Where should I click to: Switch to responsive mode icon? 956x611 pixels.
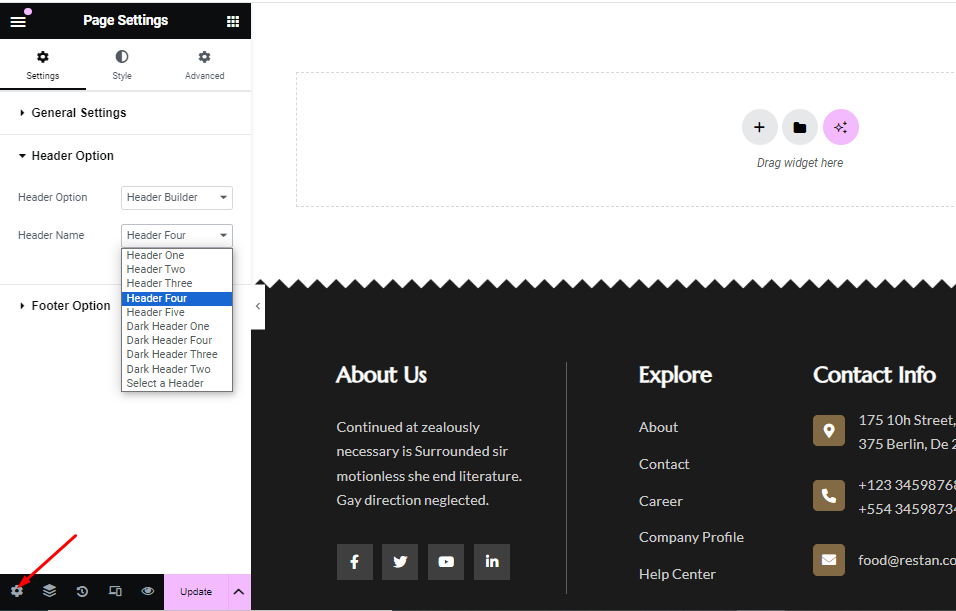115,591
